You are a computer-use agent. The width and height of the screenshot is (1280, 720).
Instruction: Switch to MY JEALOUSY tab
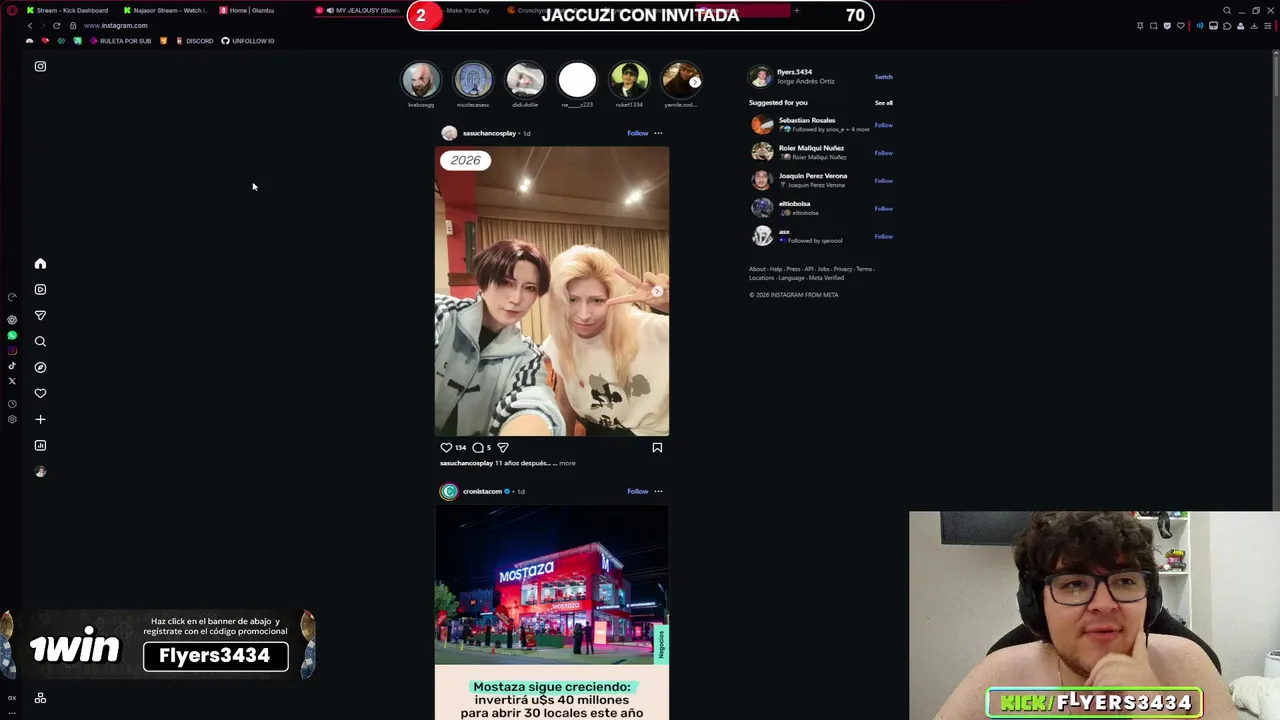(358, 10)
